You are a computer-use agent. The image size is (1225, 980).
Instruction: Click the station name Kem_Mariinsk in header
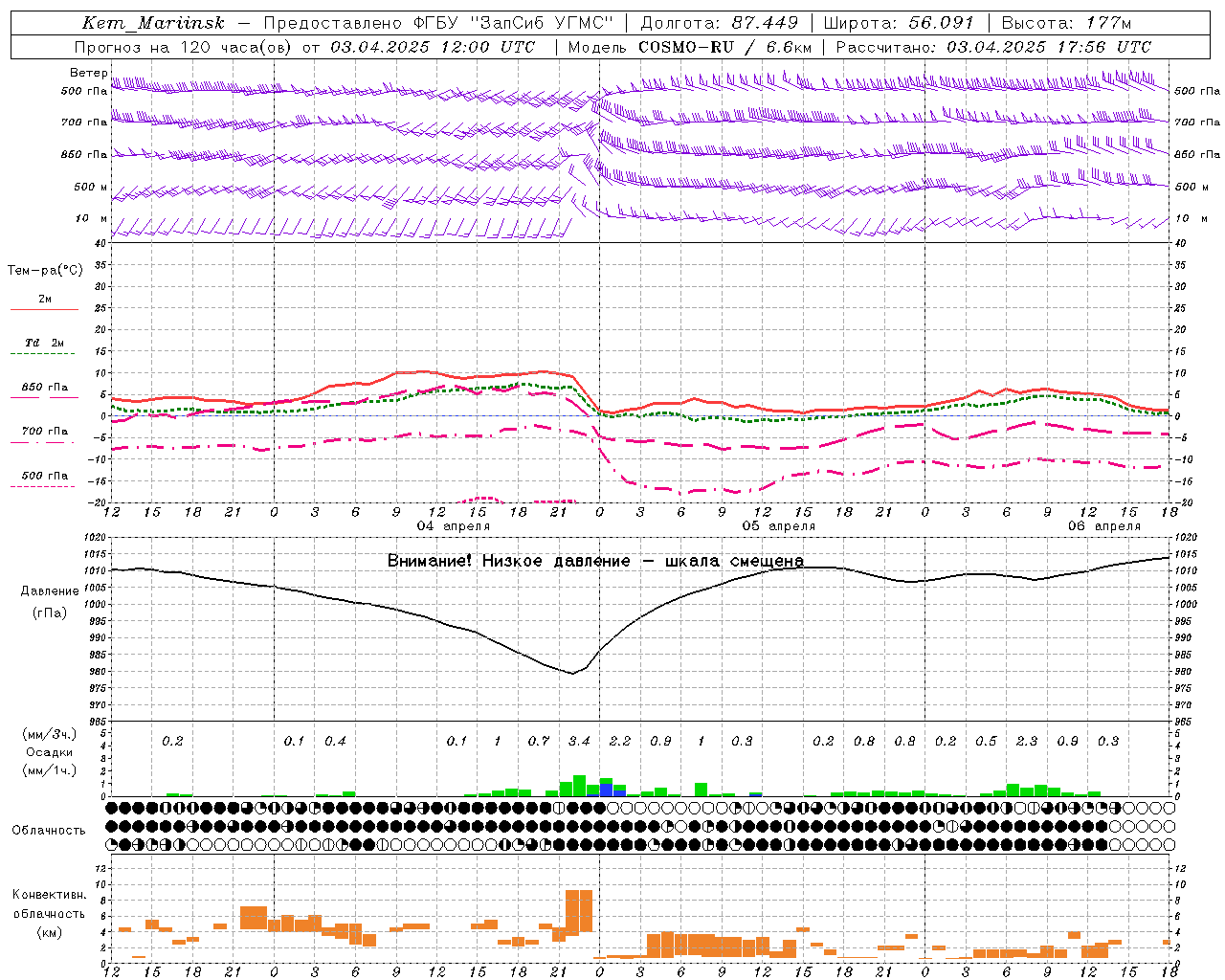pos(153,23)
